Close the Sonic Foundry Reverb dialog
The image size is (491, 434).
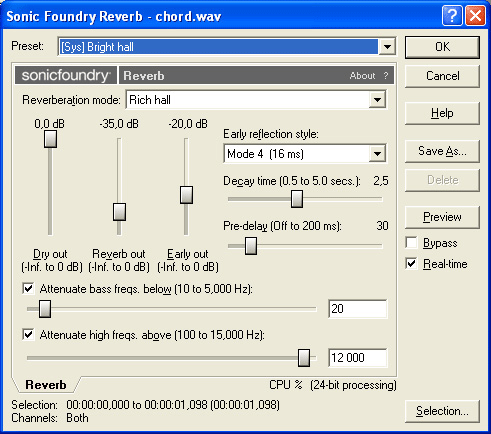point(475,15)
